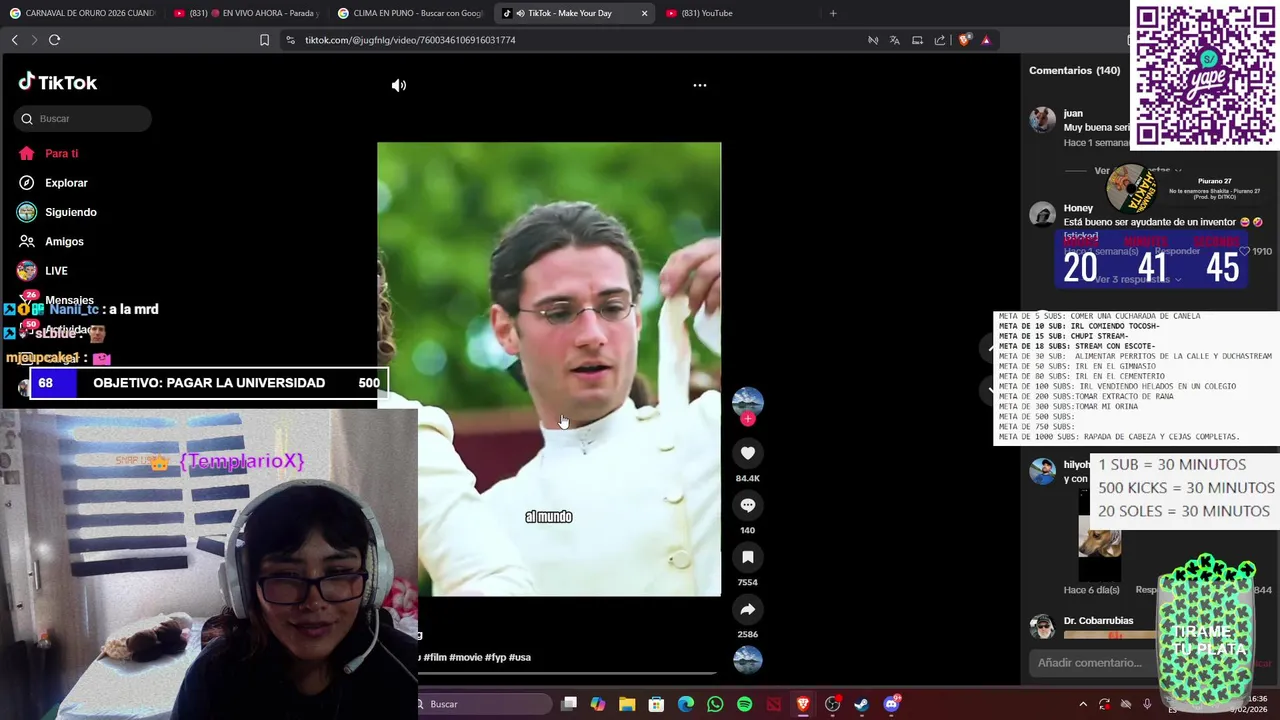Open Microsoft Store from taskbar
Viewport: 1280px width, 720px height.
[656, 704]
